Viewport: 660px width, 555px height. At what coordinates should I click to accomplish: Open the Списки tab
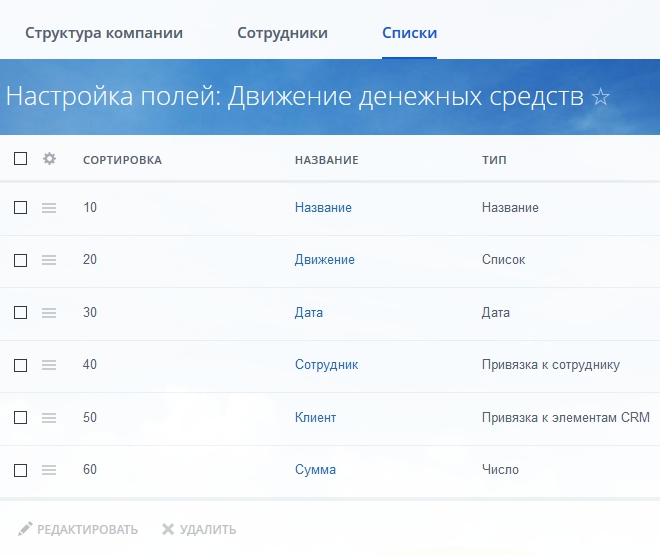coord(409,33)
